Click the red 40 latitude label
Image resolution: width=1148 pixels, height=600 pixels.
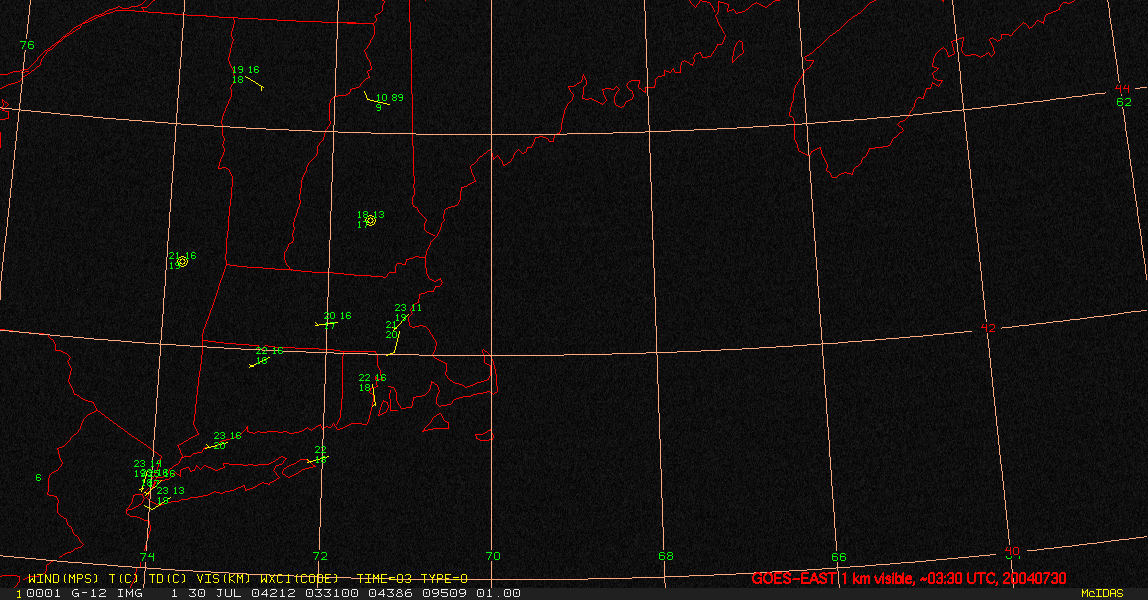(x=1012, y=551)
